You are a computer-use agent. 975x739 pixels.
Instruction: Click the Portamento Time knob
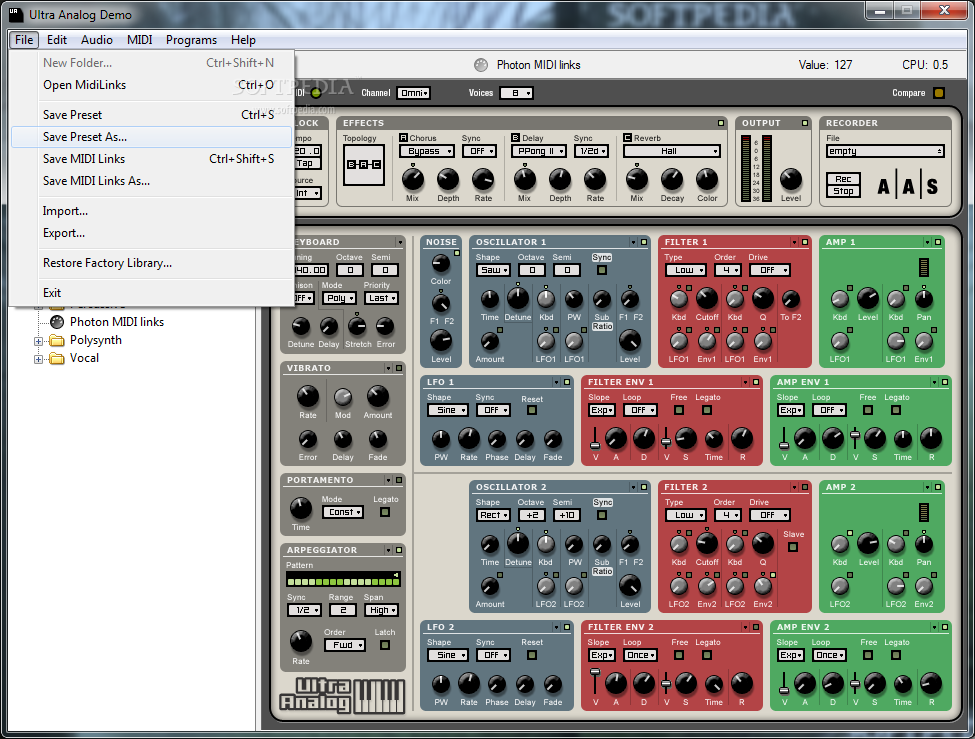tap(301, 509)
